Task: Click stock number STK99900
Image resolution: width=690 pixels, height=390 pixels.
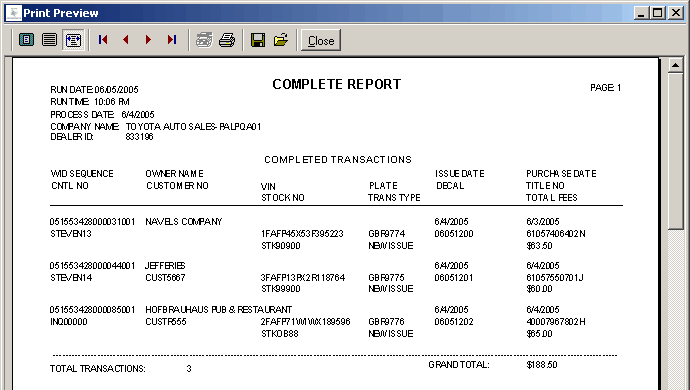Action: click(281, 289)
